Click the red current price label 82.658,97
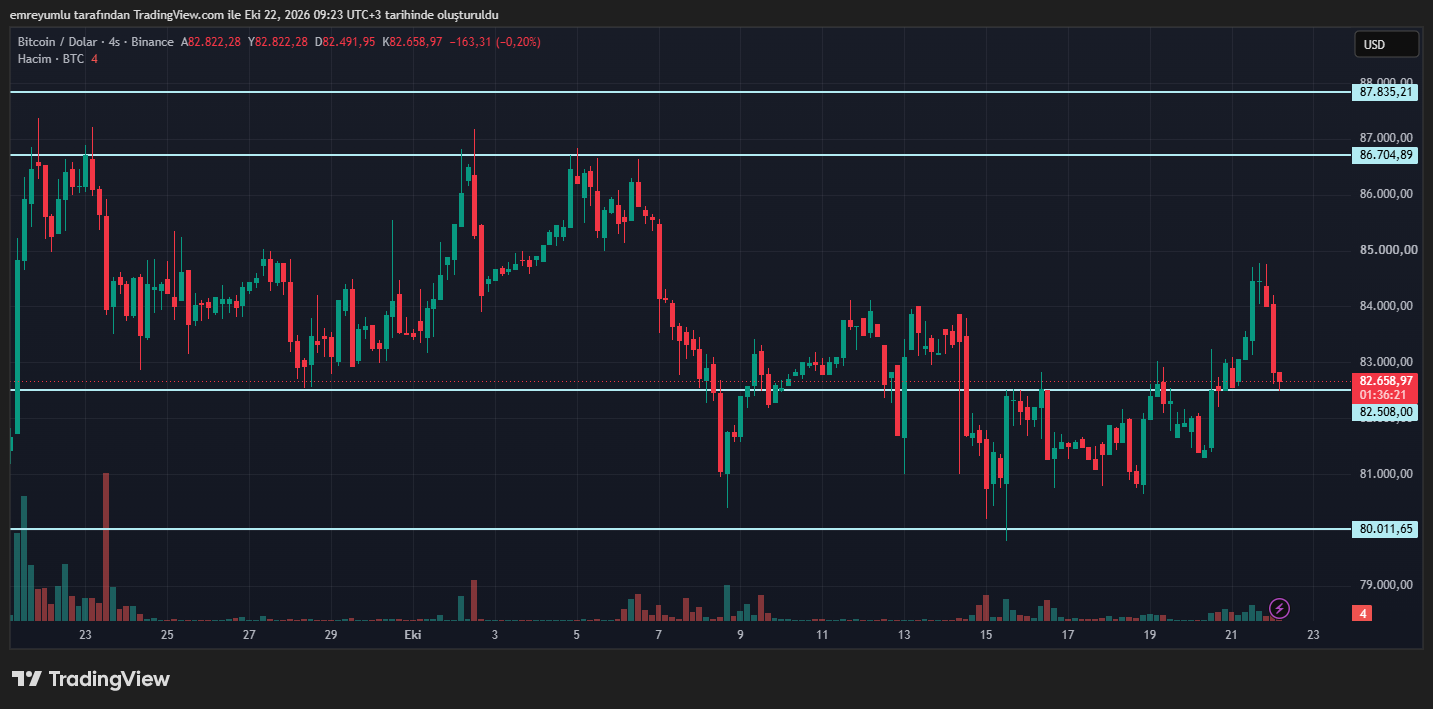The image size is (1433, 709). click(1386, 381)
